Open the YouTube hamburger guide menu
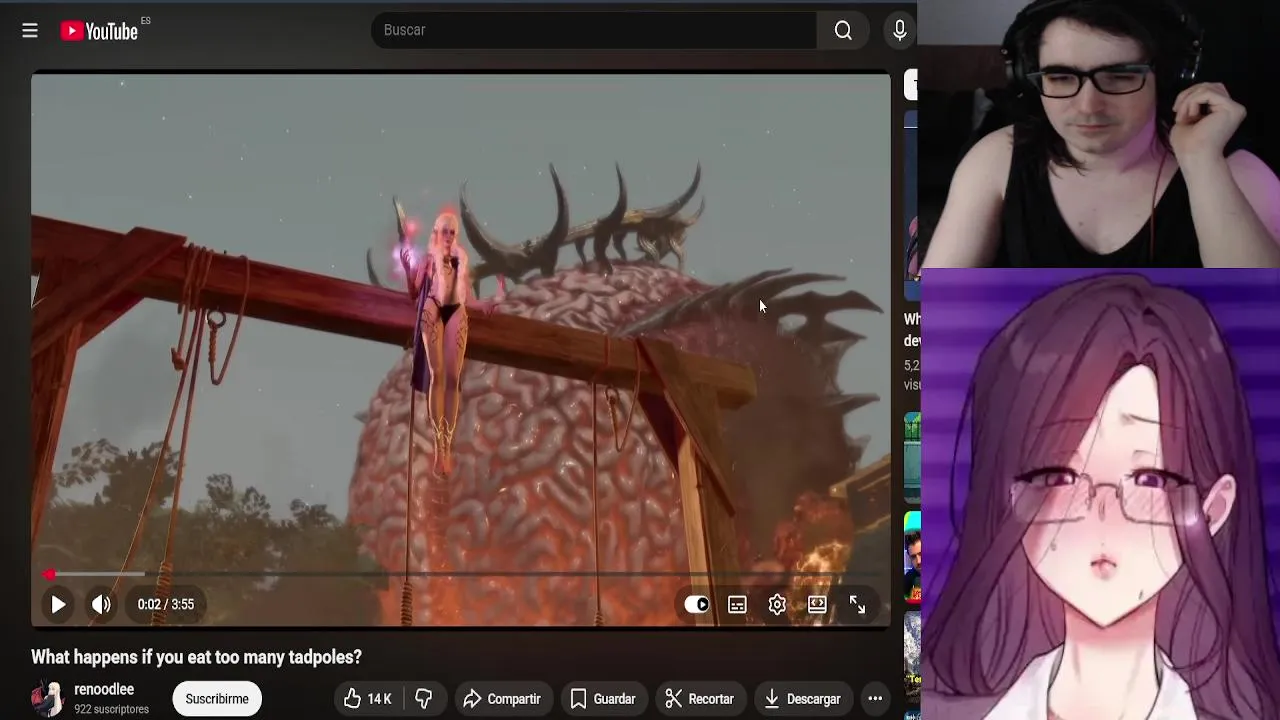Viewport: 1280px width, 720px height. point(30,31)
